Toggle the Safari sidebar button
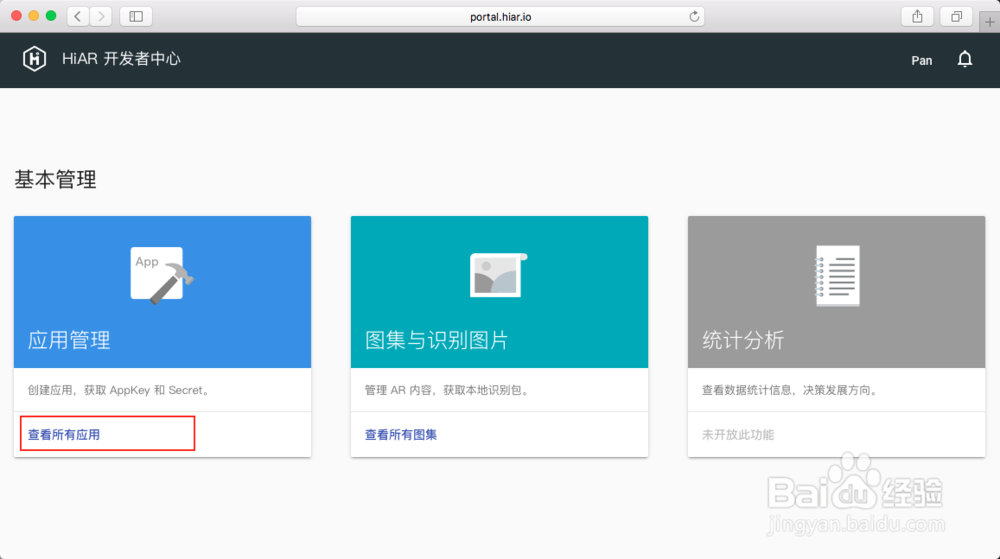 tap(136, 17)
